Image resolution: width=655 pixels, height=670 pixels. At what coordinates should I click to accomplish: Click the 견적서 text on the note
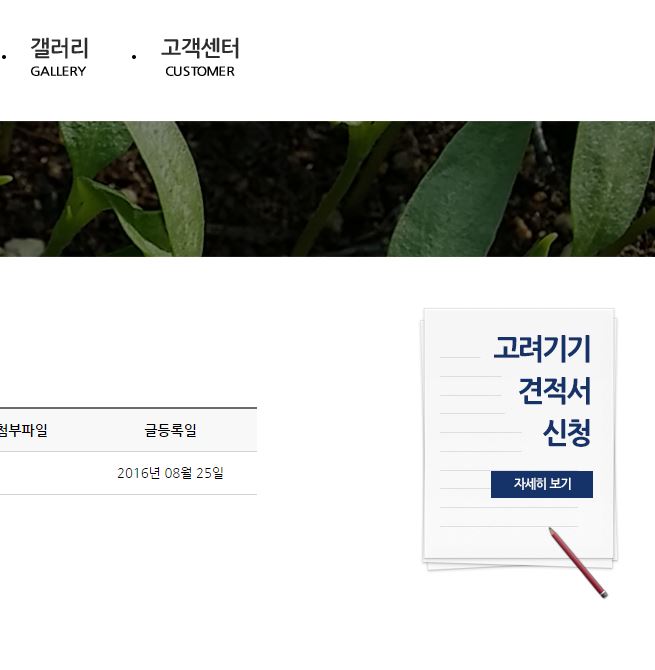[x=555, y=391]
